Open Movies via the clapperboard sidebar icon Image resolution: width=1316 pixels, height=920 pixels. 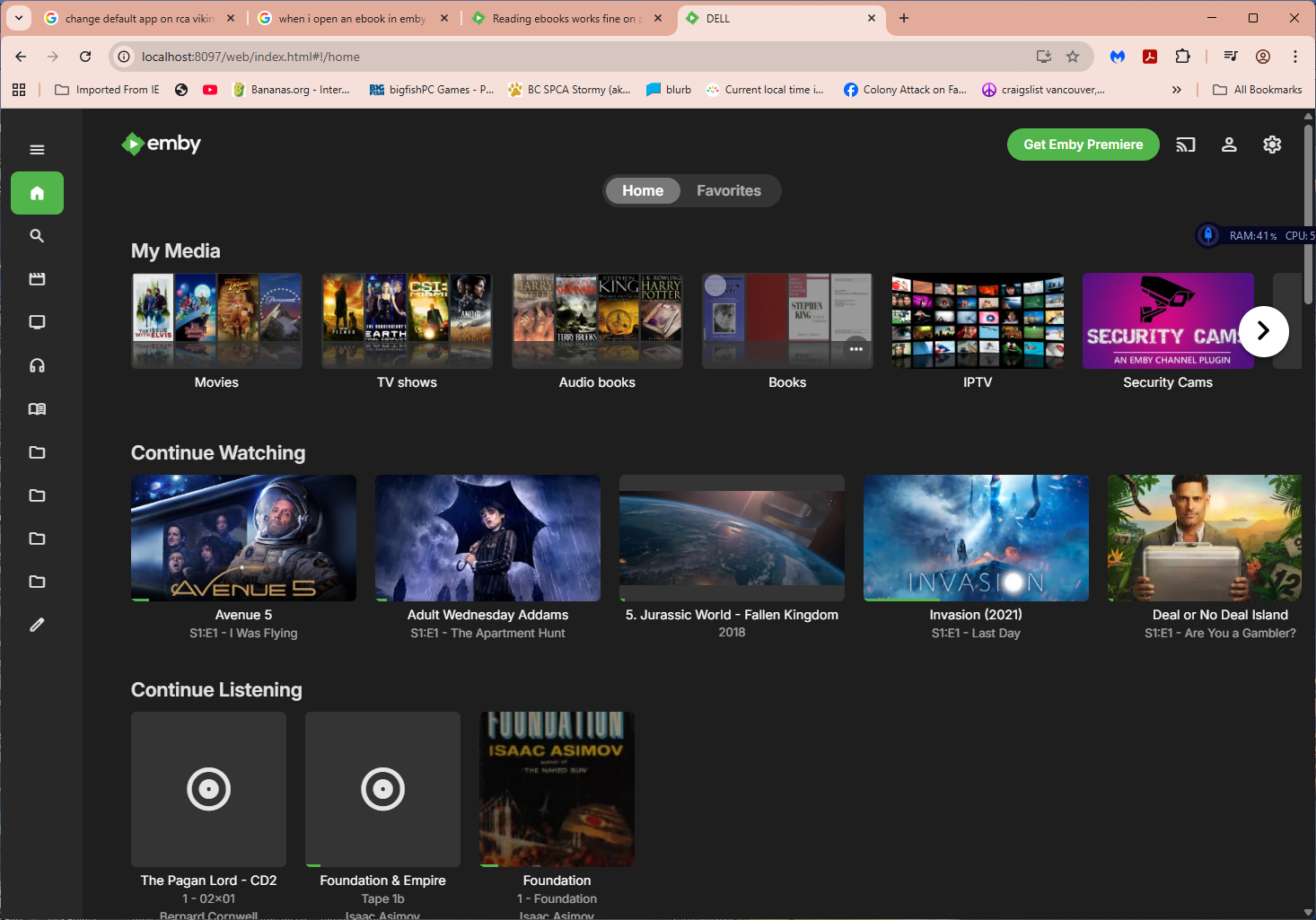(37, 279)
